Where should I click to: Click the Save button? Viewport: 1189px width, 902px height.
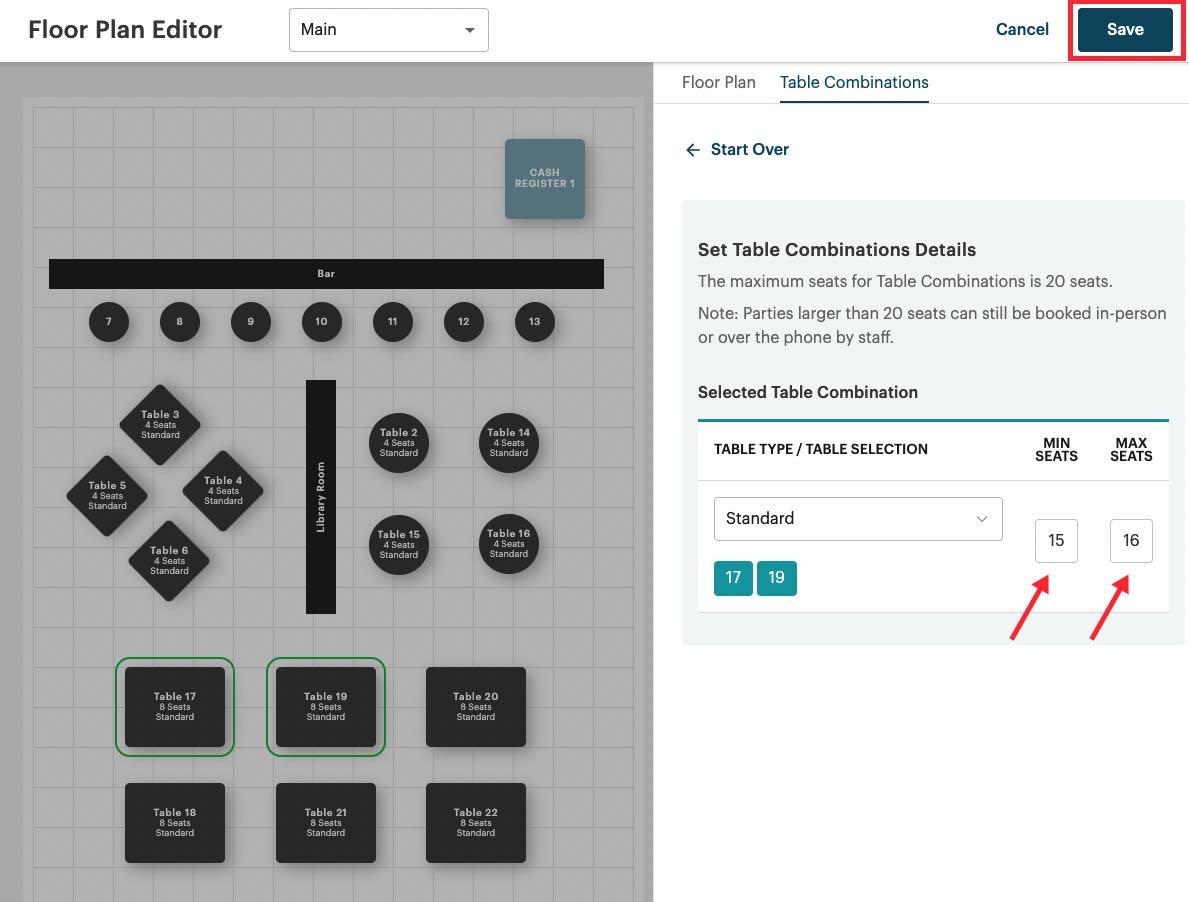(1125, 29)
